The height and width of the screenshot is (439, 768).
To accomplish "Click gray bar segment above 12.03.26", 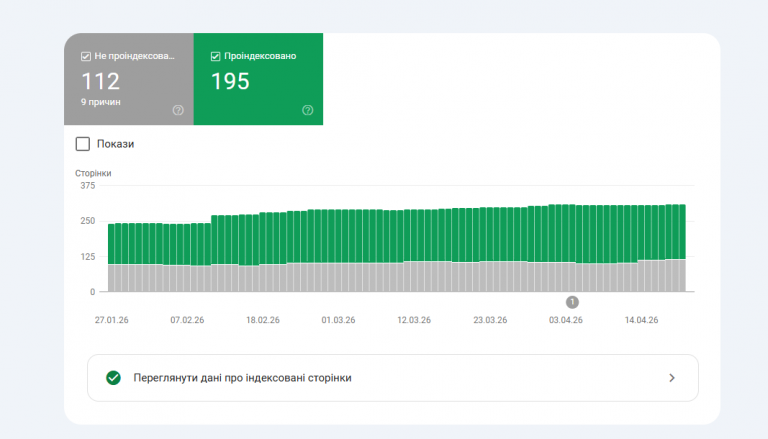I will click(414, 276).
